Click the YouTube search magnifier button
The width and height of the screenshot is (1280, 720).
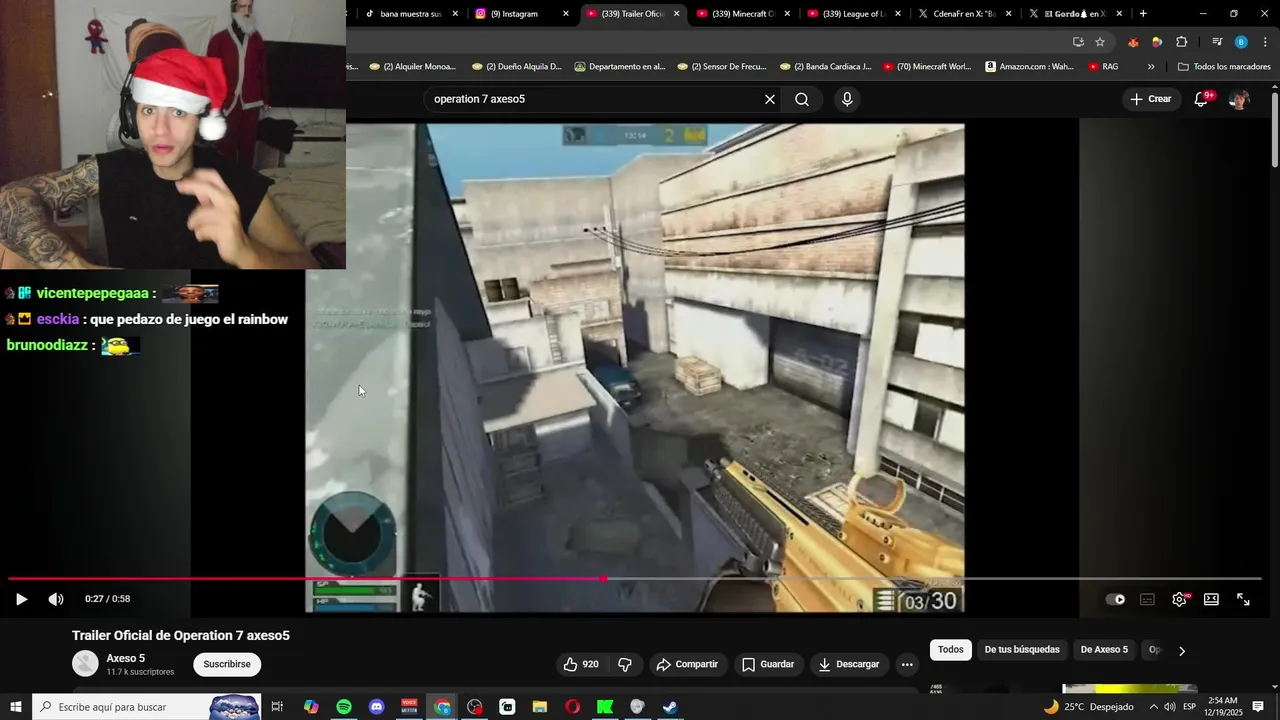[x=802, y=99]
